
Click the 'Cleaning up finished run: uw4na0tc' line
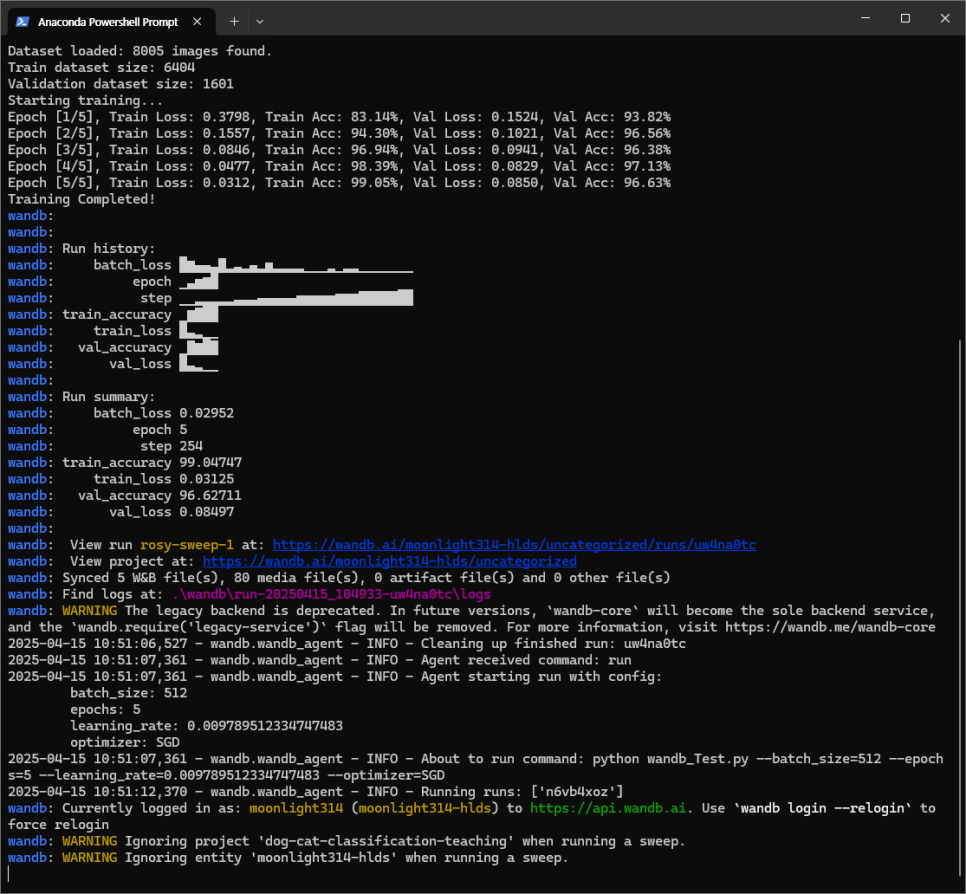point(347,643)
